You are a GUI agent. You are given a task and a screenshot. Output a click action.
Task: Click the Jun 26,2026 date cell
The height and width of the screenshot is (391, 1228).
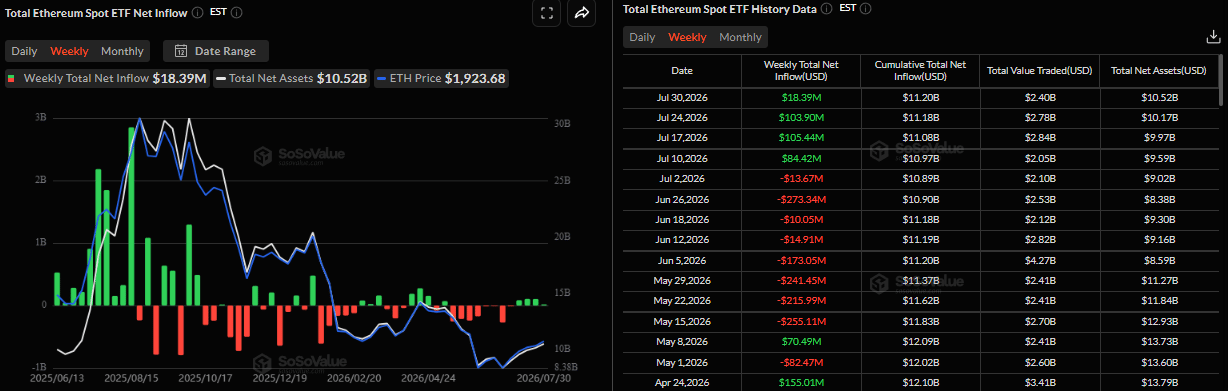click(681, 199)
